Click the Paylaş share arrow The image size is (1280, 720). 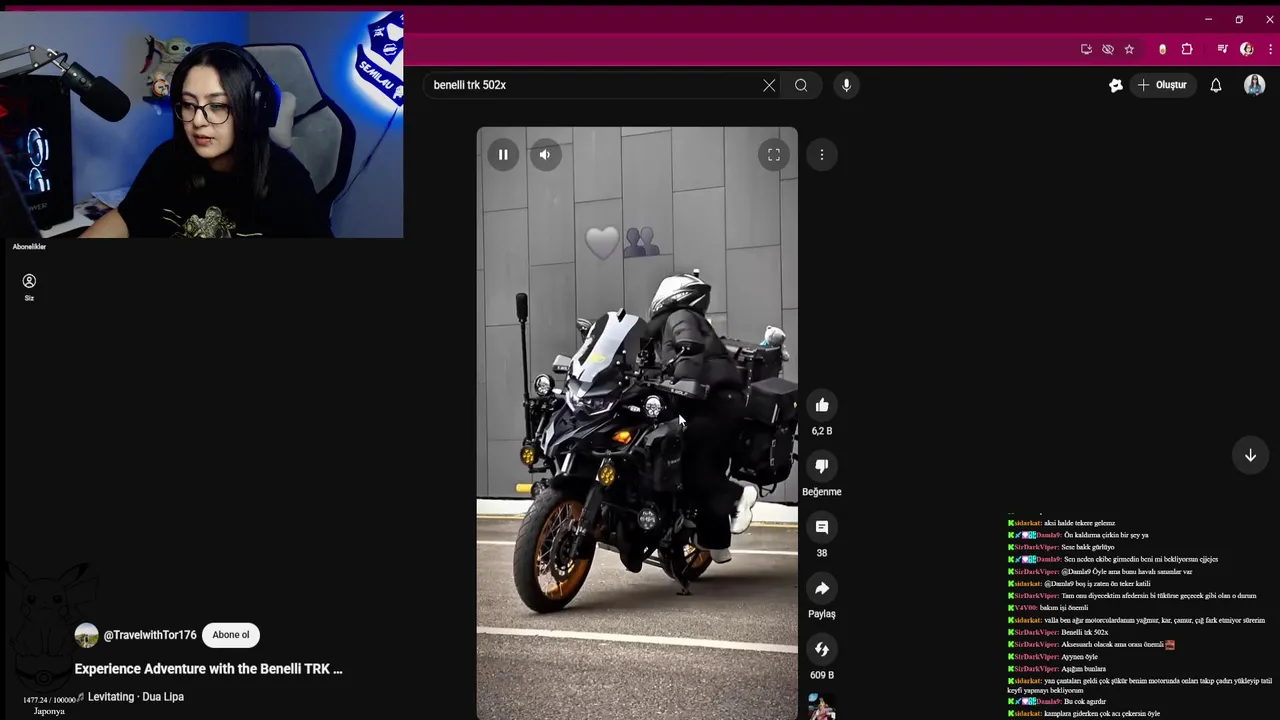click(x=822, y=588)
